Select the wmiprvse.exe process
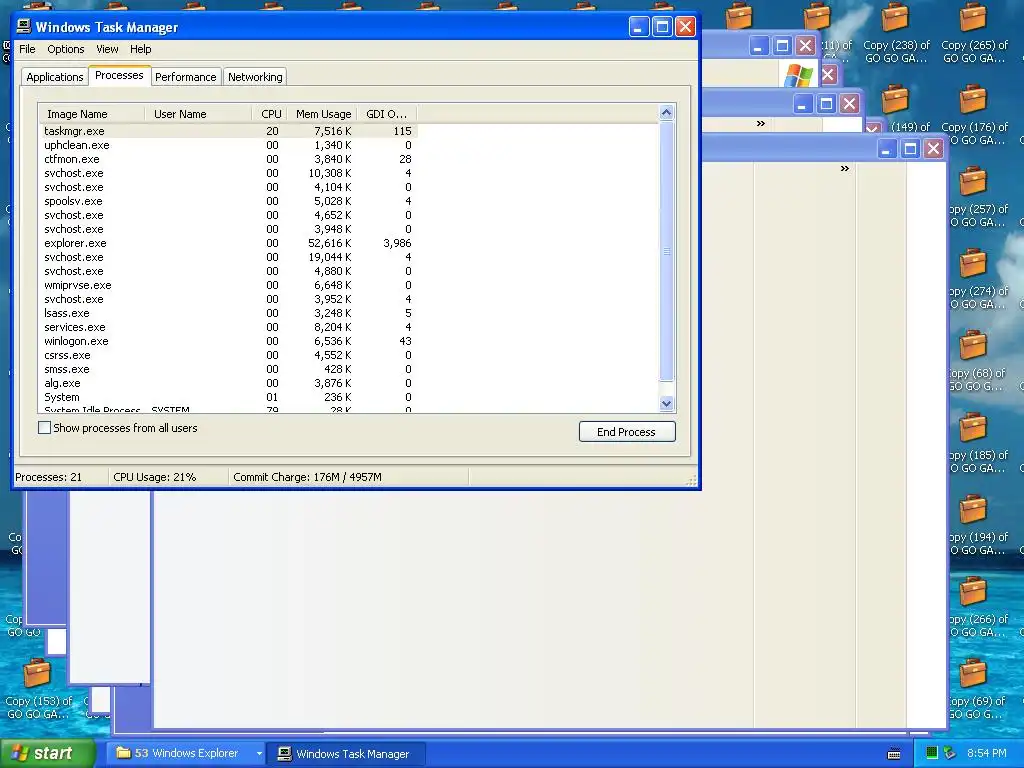This screenshot has height=768, width=1024. pyautogui.click(x=228, y=285)
